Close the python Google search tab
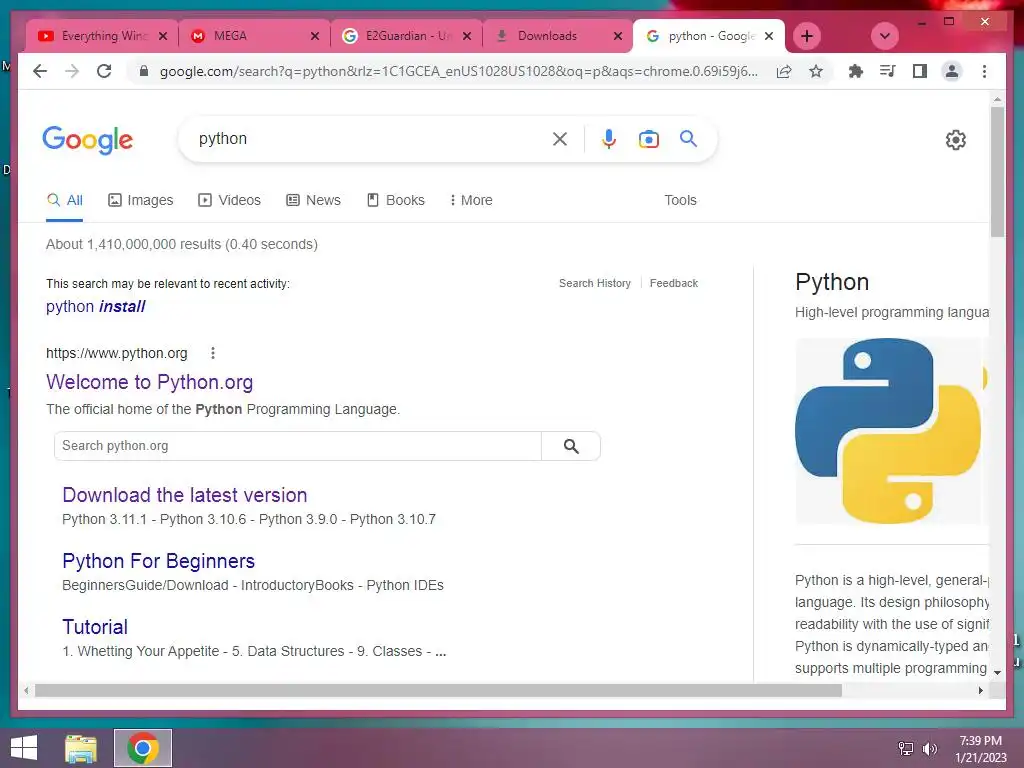 (x=769, y=37)
